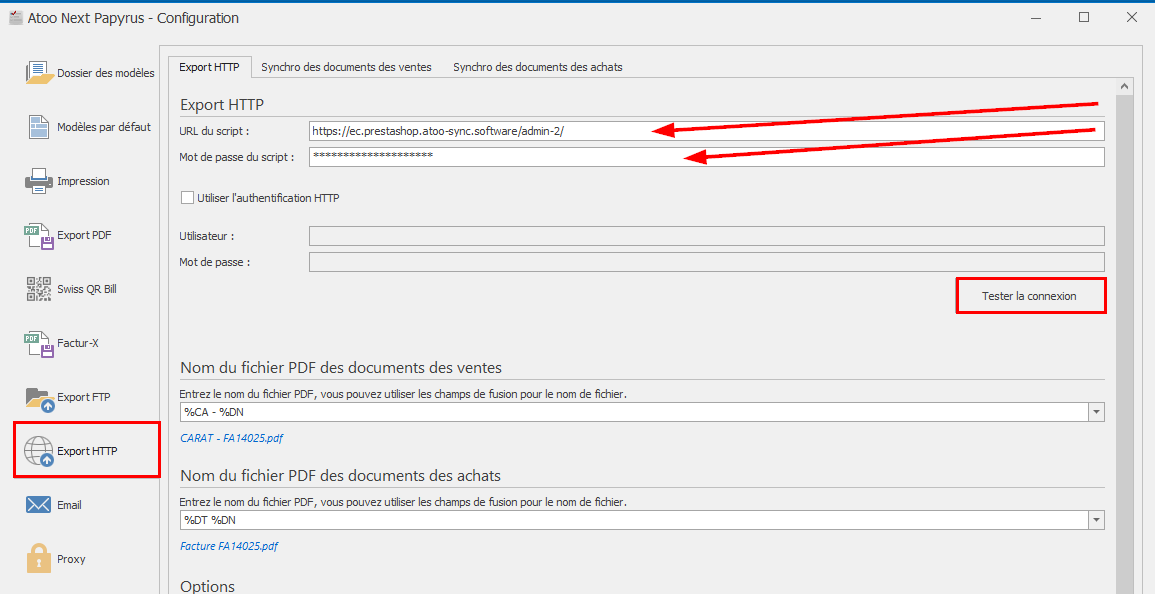
Task: Expand the purchases PDF file name dropdown
Action: pyautogui.click(x=1096, y=521)
